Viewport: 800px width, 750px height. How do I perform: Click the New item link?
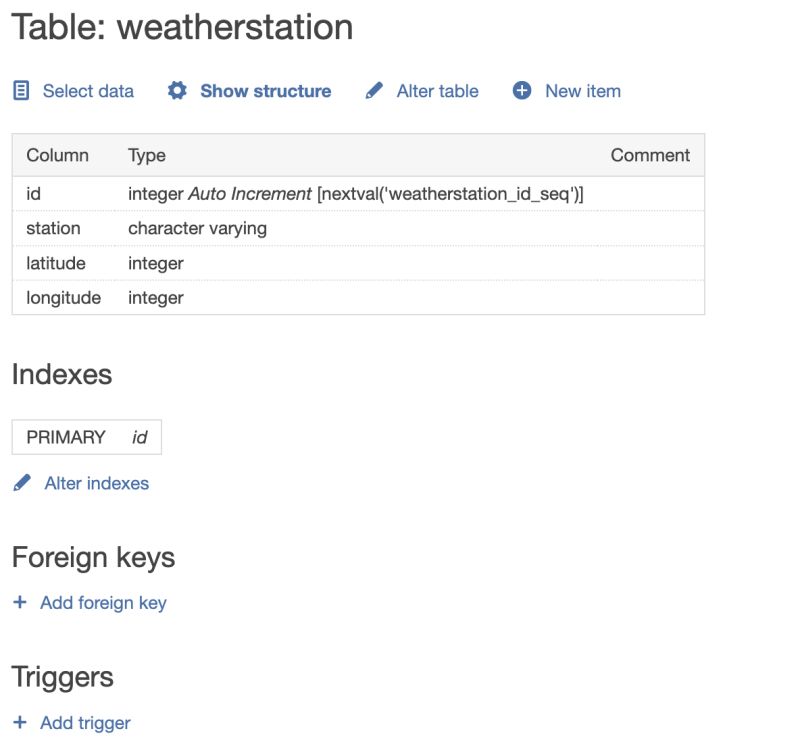581,91
